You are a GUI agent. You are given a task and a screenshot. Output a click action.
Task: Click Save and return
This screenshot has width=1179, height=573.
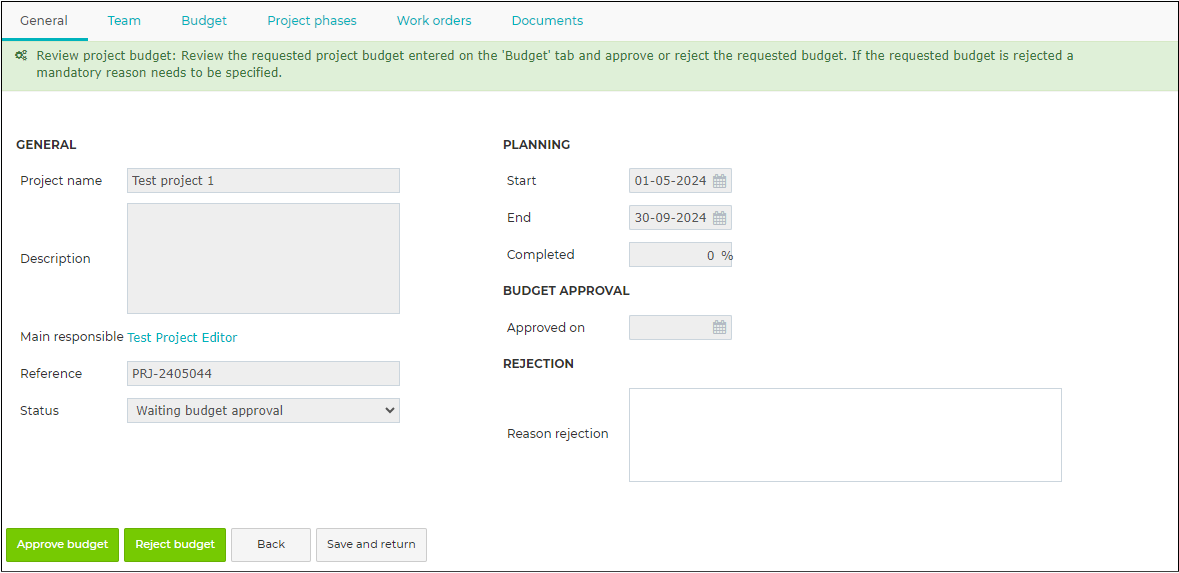pos(371,544)
